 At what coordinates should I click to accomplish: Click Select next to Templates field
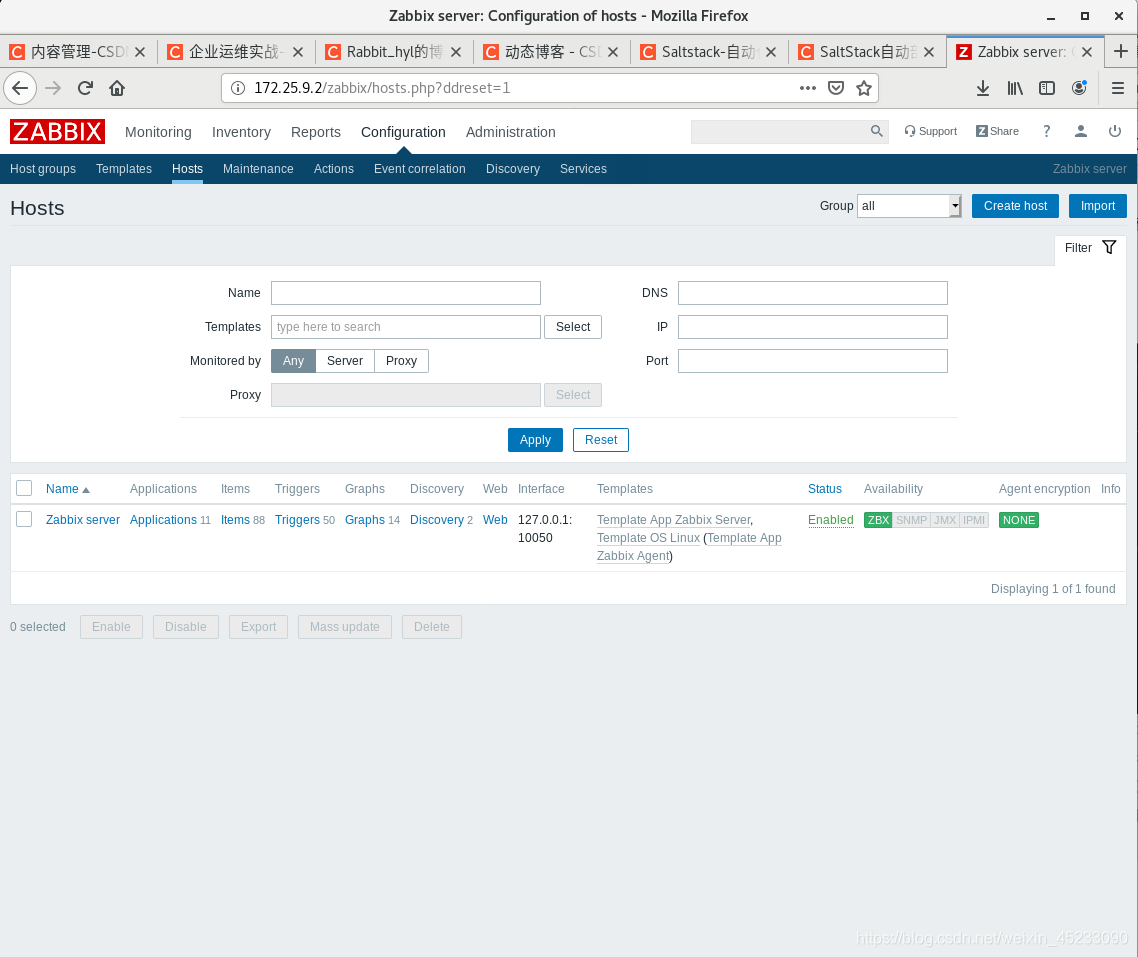(573, 326)
